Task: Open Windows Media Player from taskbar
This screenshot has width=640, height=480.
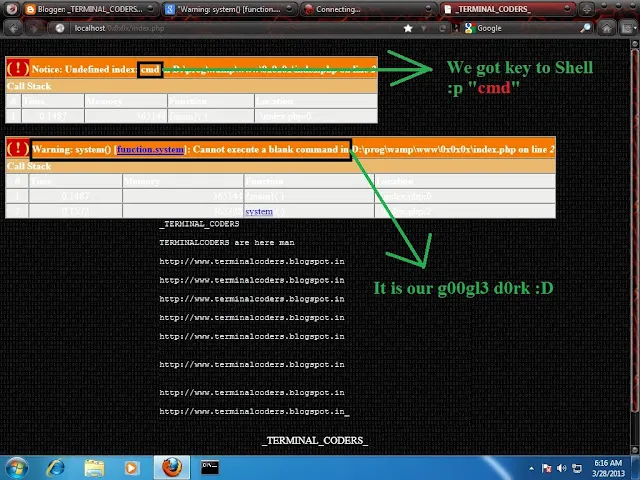Action: 131,468
